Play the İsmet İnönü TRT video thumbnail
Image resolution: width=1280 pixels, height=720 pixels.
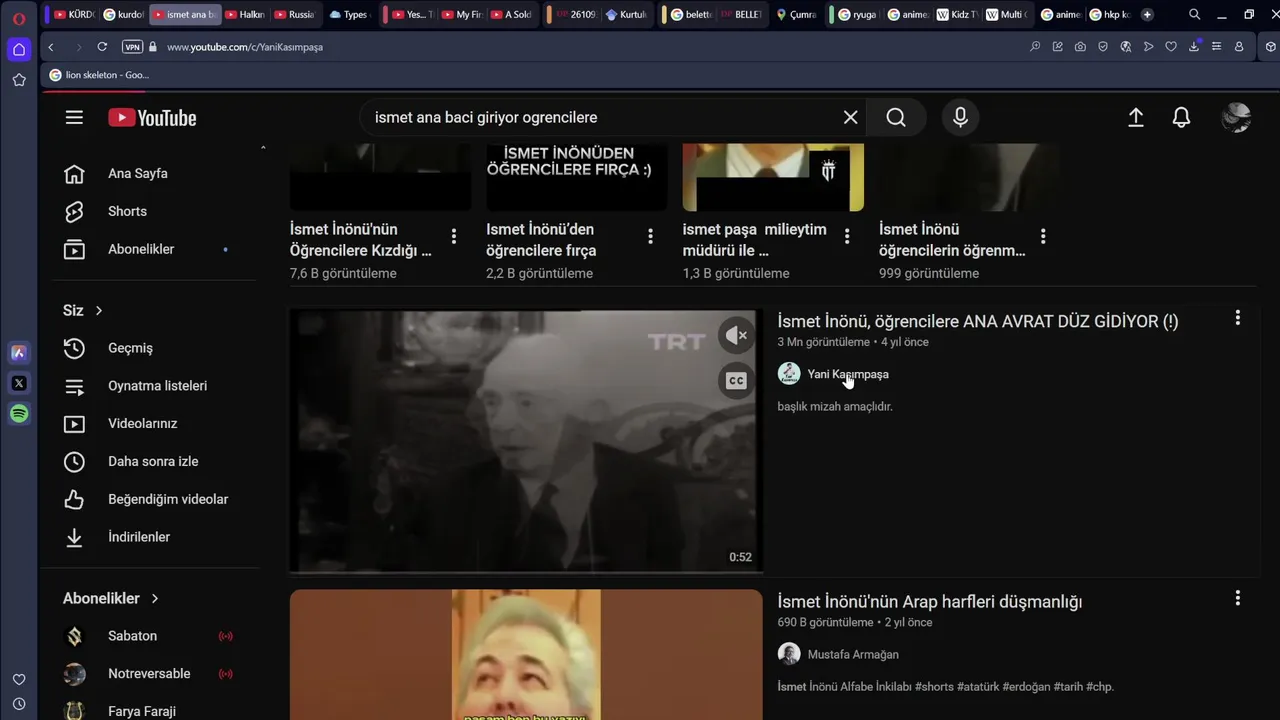[x=526, y=441]
